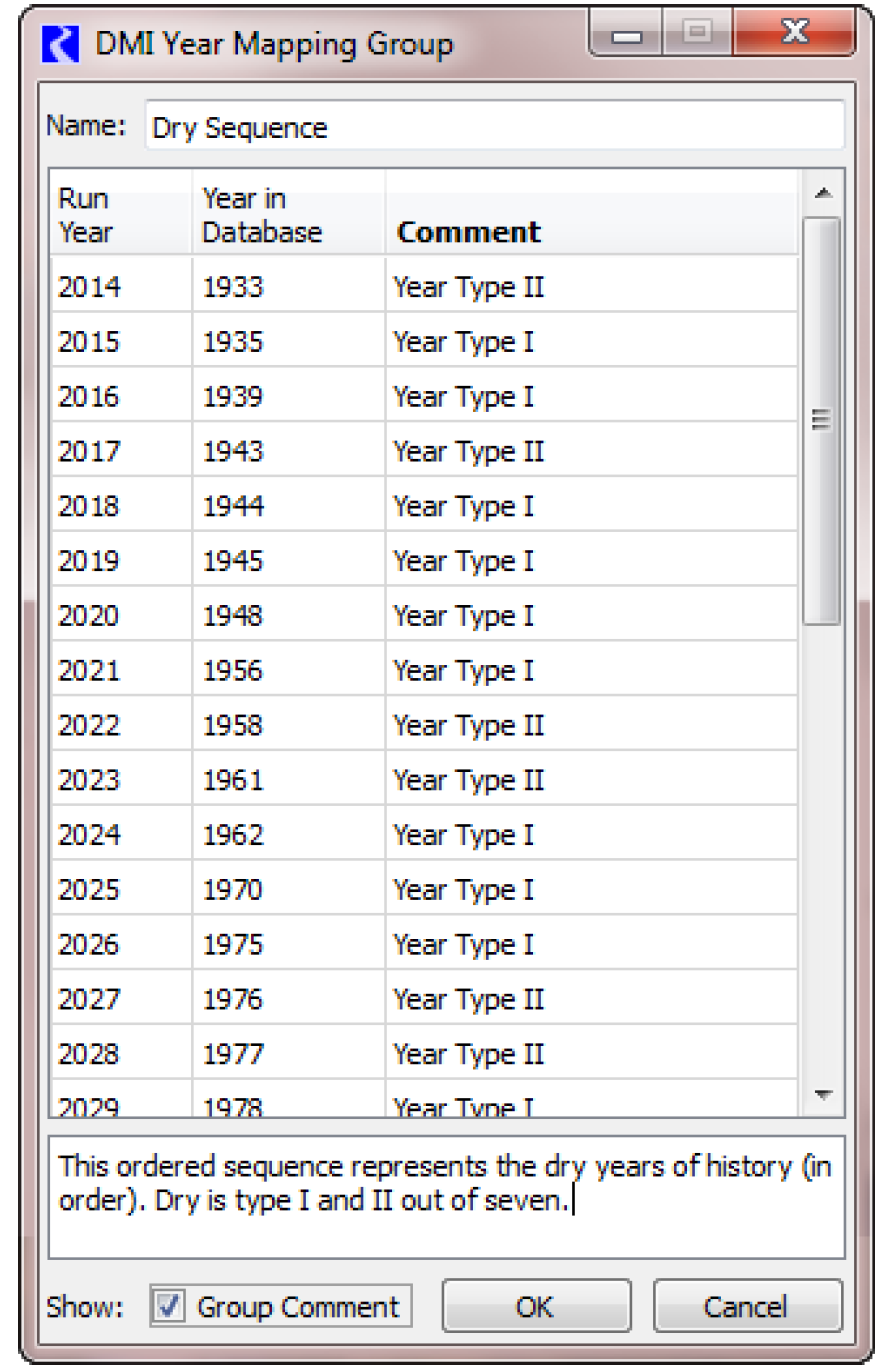Click the Run Year column header

click(120, 216)
